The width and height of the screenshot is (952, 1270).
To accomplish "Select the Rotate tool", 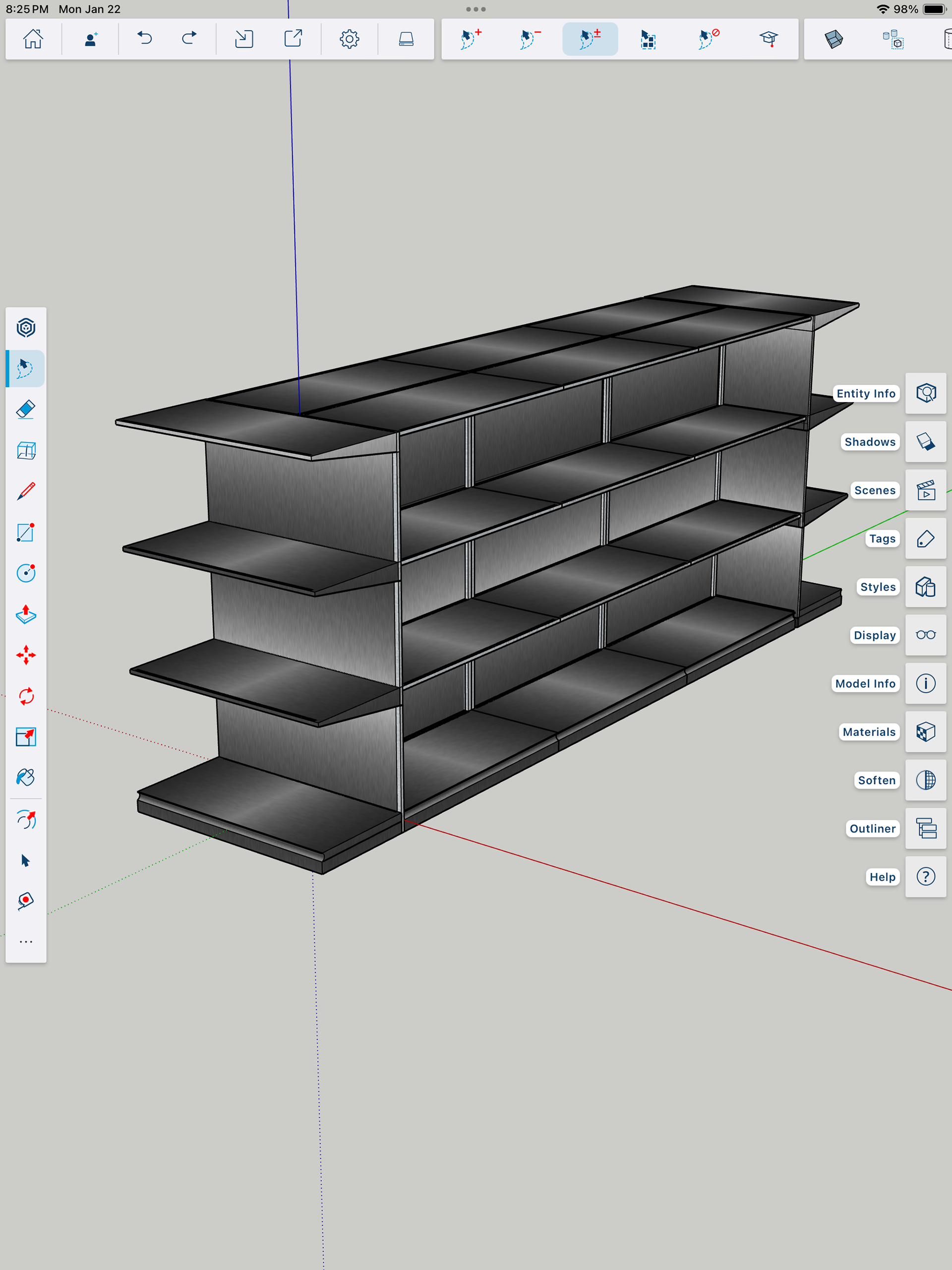I will pos(26,696).
